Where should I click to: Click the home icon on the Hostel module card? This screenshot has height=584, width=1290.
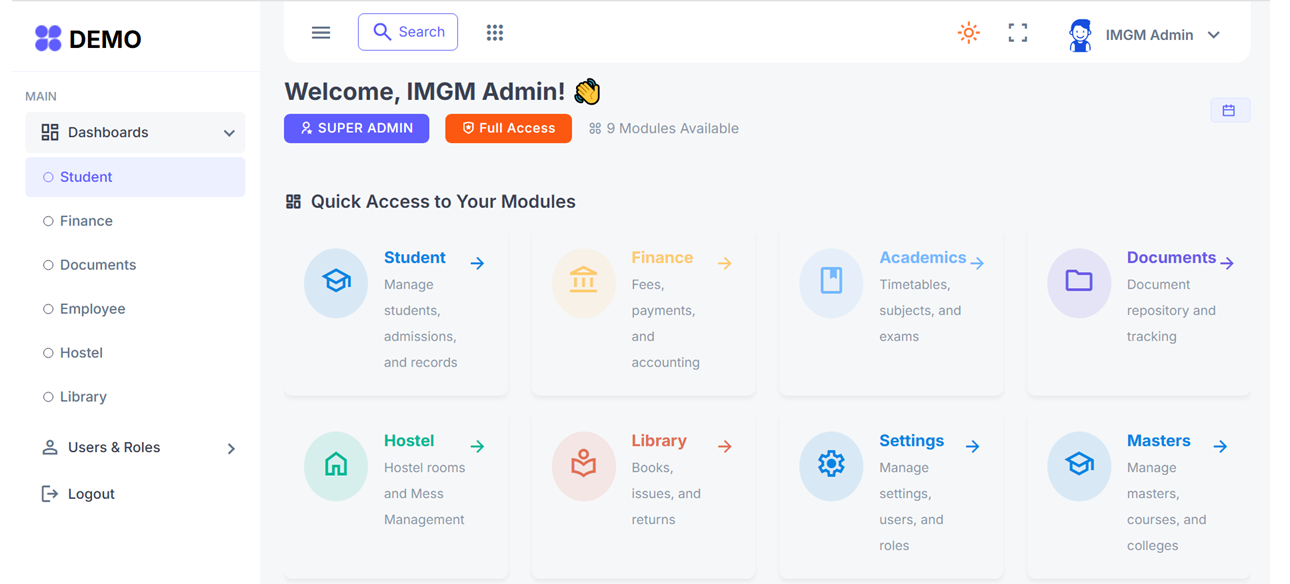coord(335,466)
